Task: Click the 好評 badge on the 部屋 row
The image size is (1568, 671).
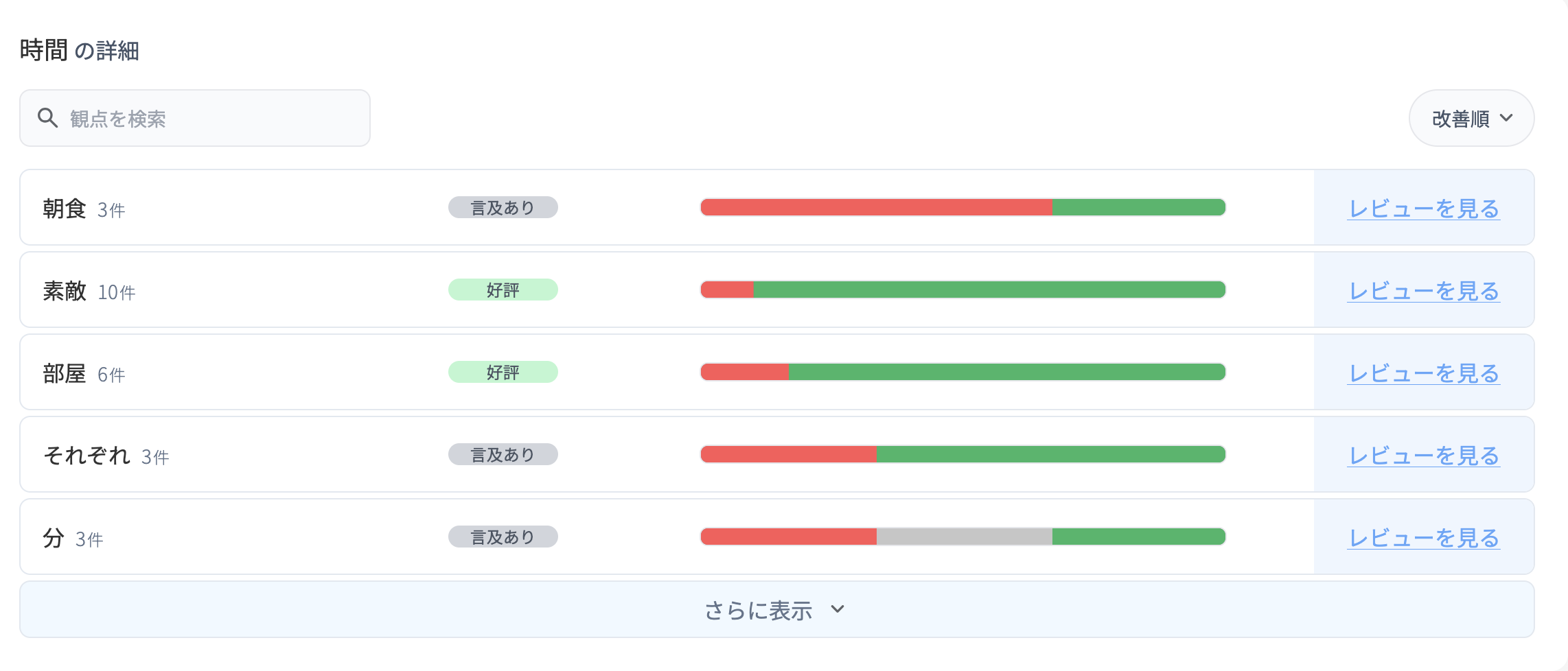Action: (503, 372)
